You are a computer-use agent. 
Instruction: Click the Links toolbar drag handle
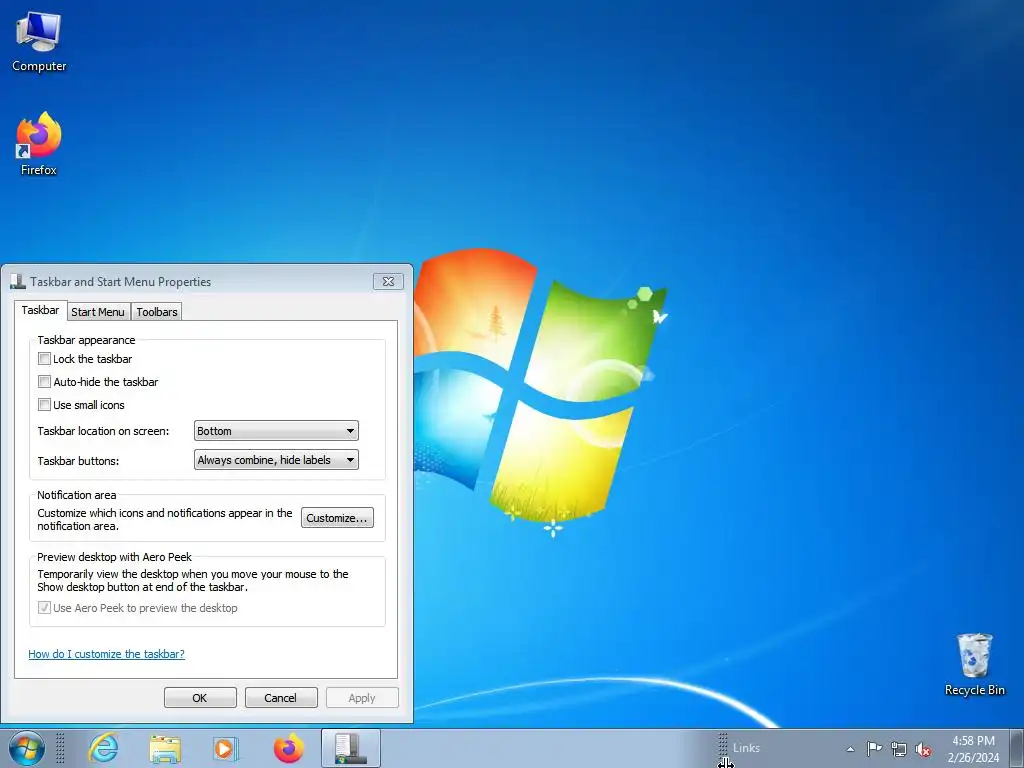tap(723, 746)
